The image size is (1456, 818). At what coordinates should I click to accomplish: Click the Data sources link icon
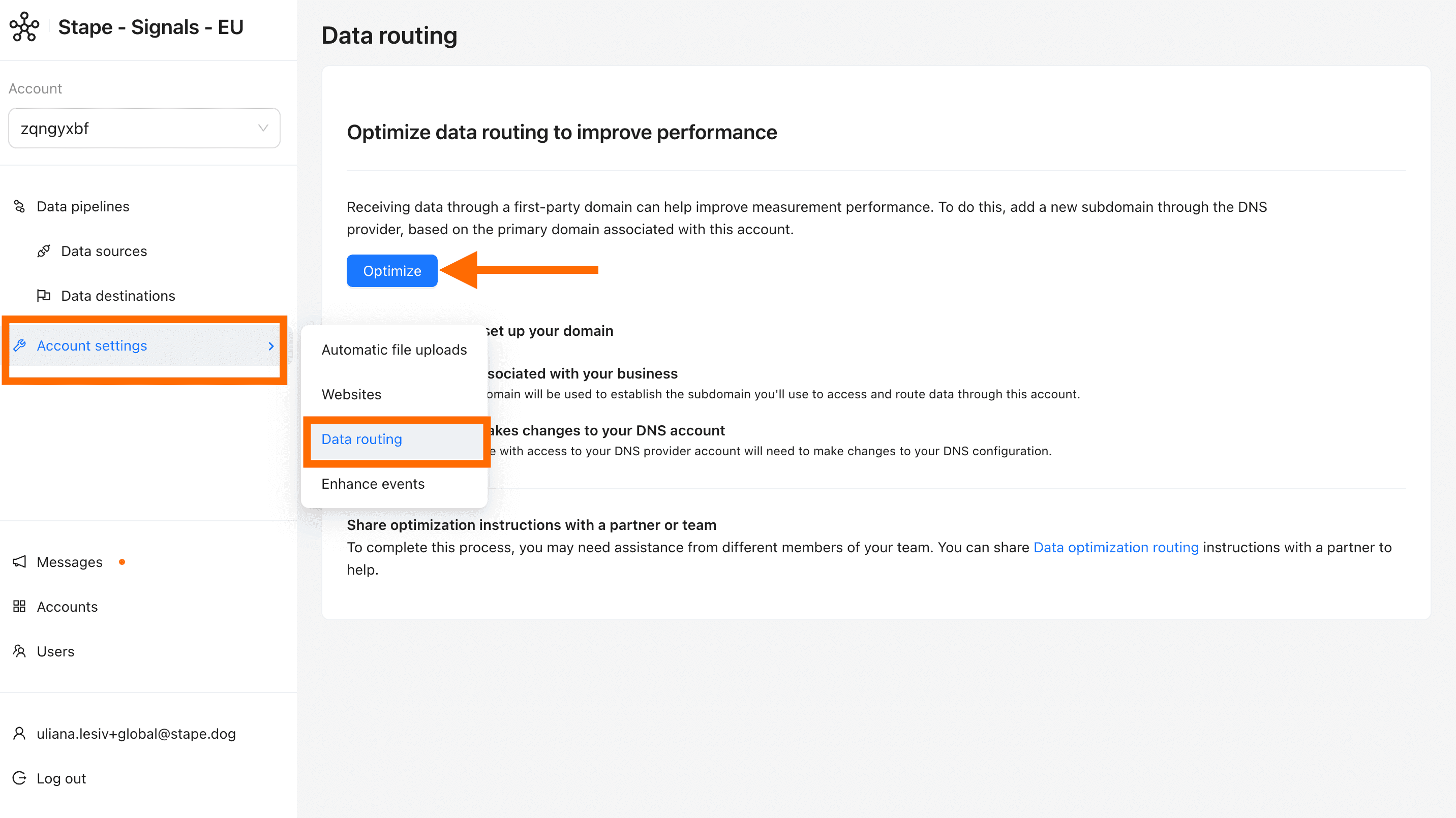44,251
